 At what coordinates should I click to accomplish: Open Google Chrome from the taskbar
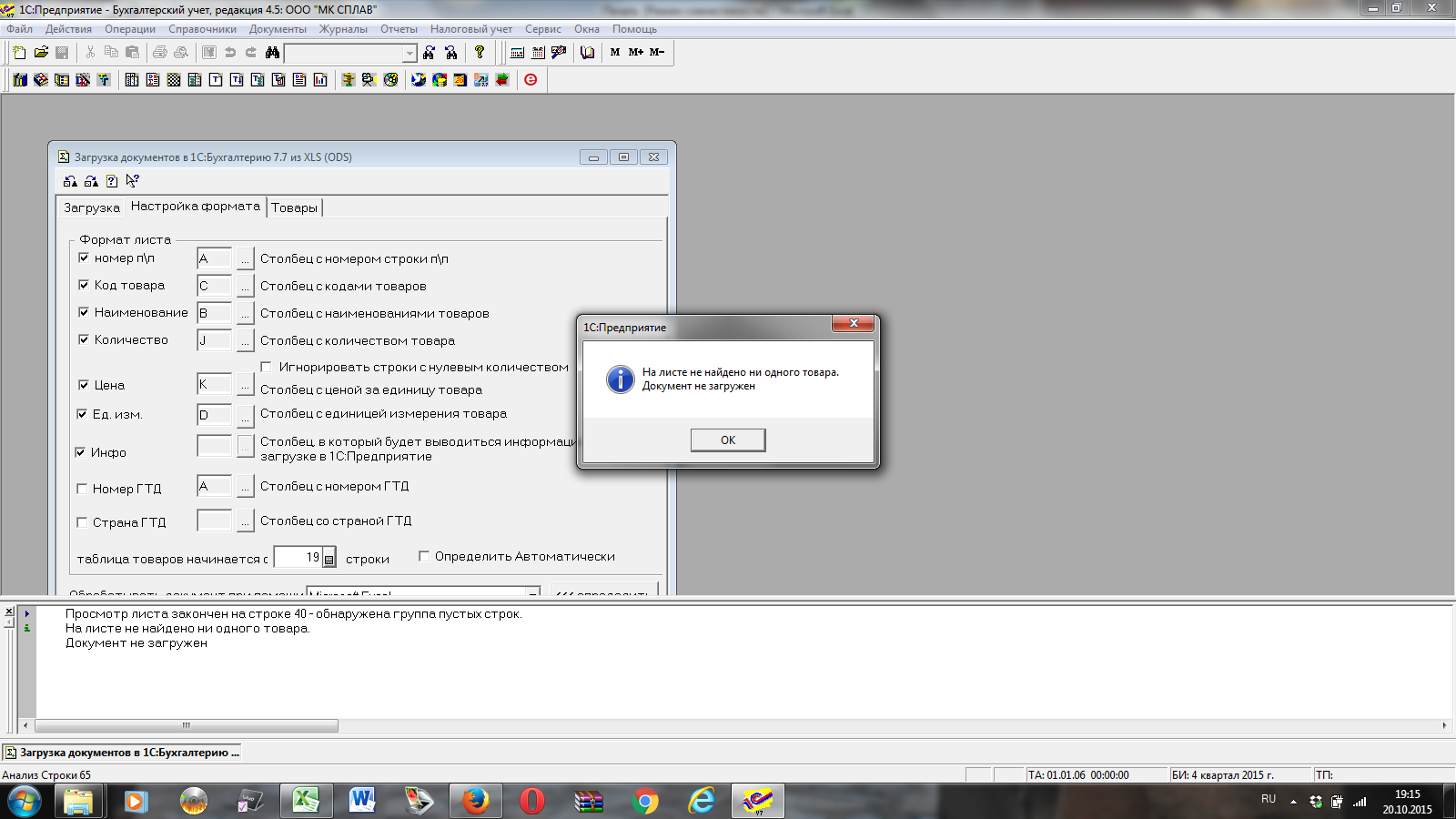(x=645, y=801)
